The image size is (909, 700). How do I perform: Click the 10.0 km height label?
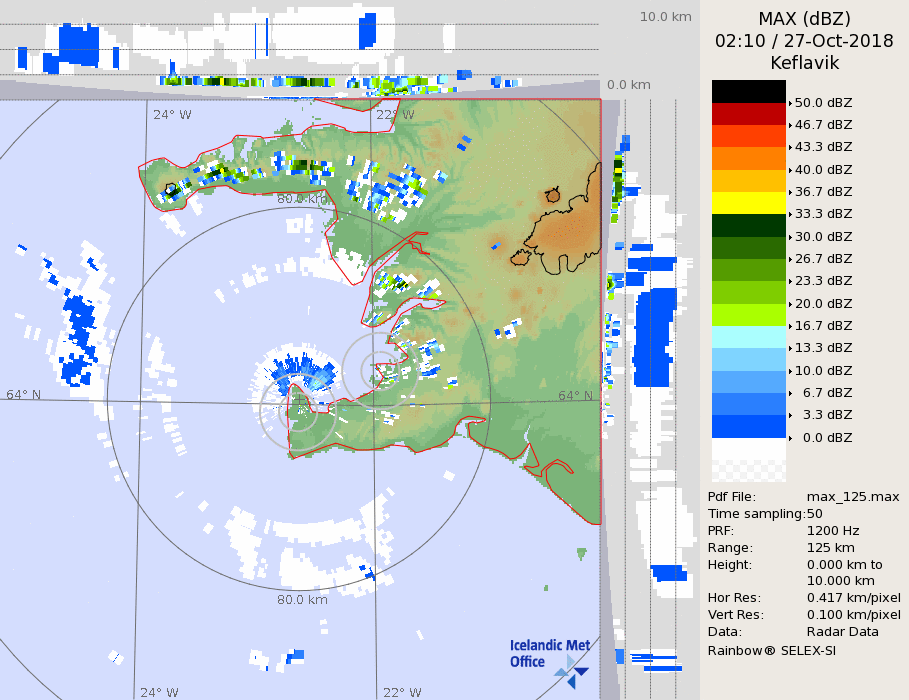[x=665, y=17]
